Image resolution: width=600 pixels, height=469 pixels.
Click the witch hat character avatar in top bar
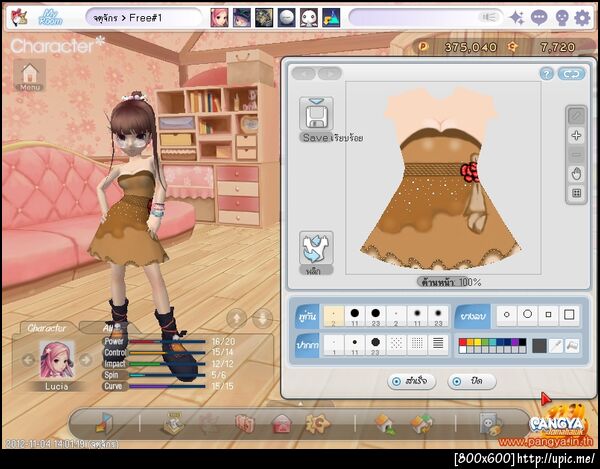click(242, 18)
